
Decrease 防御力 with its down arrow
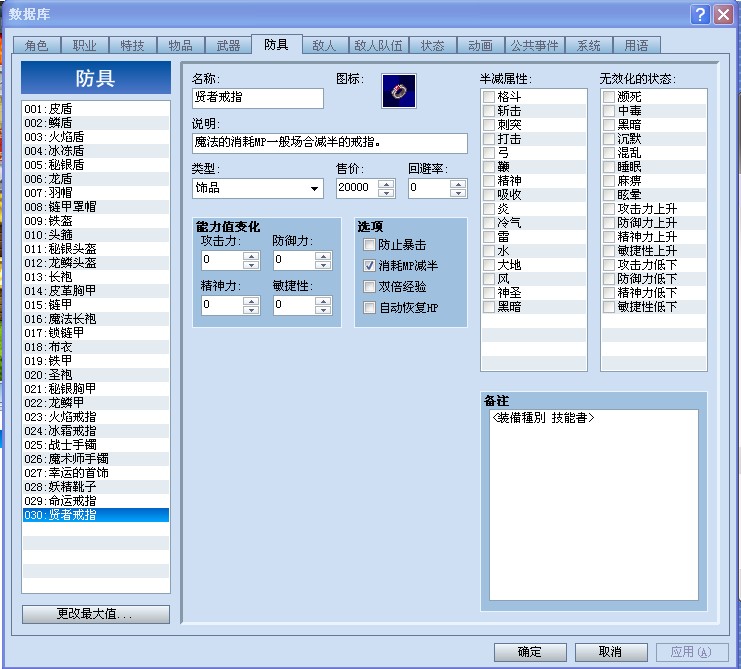323,265
